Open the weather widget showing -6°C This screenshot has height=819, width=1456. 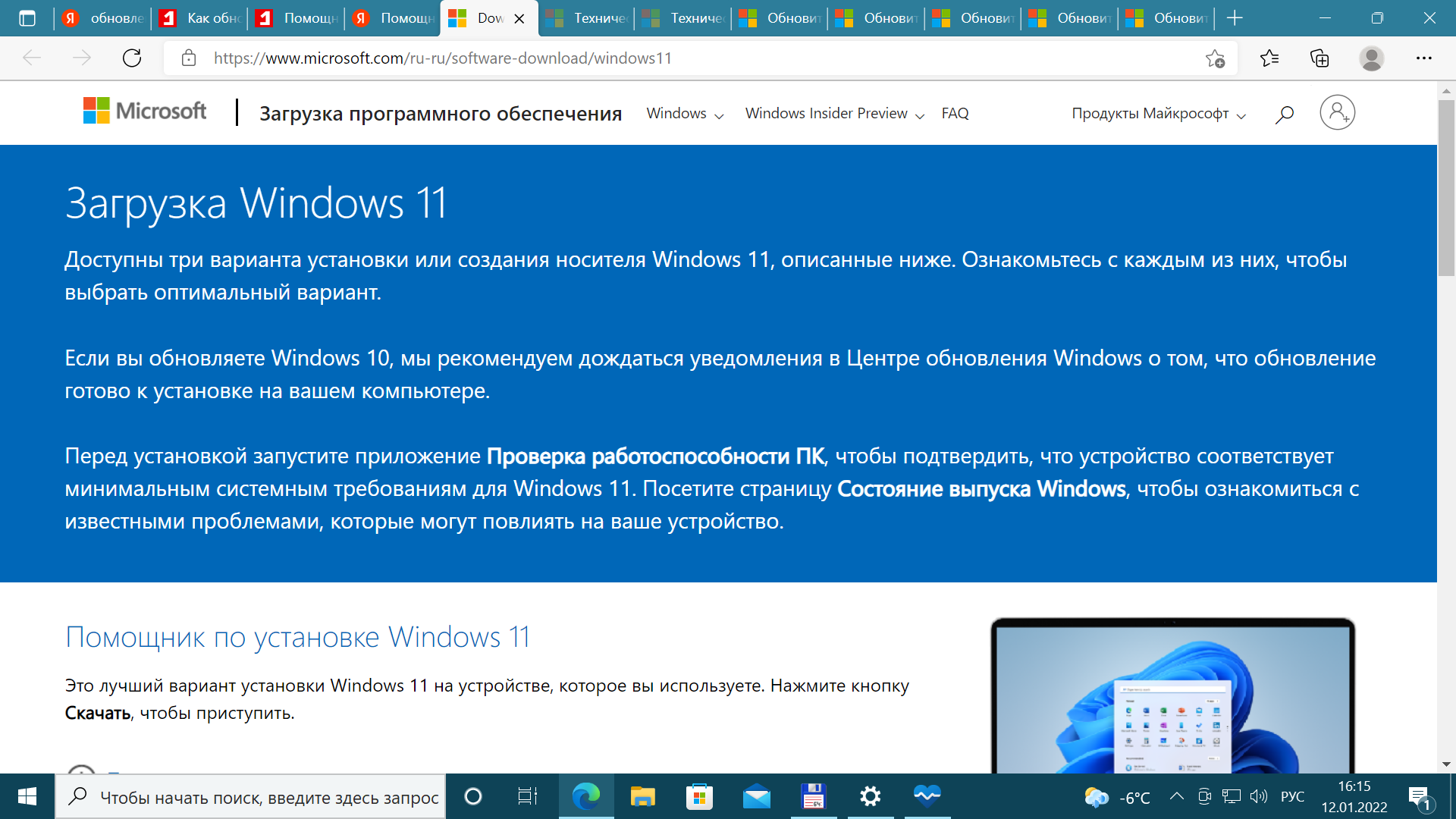pos(1118,797)
